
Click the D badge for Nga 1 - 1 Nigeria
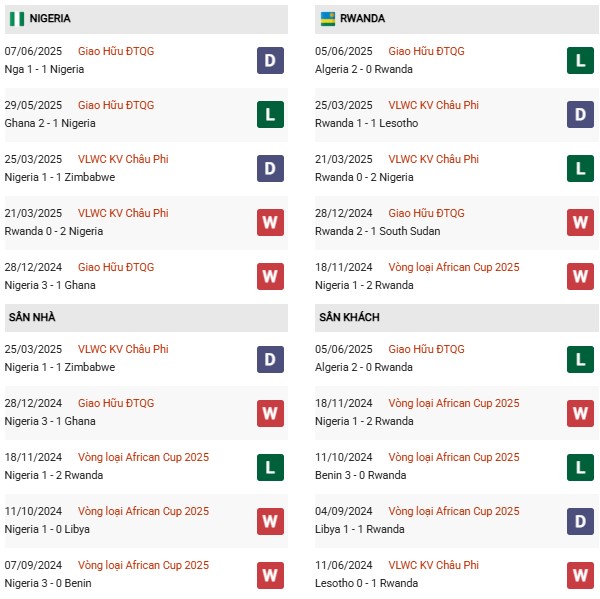[270, 61]
